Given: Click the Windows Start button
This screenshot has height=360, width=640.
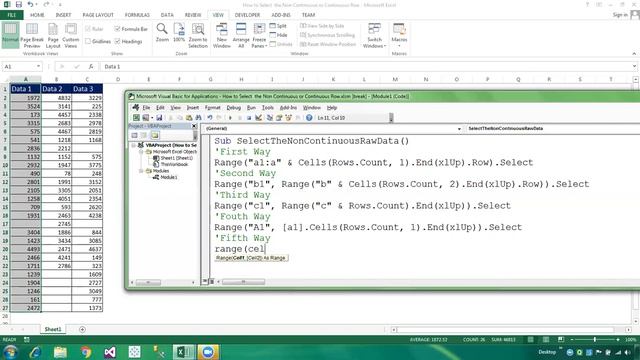Looking at the screenshot, I should click(x=11, y=352).
